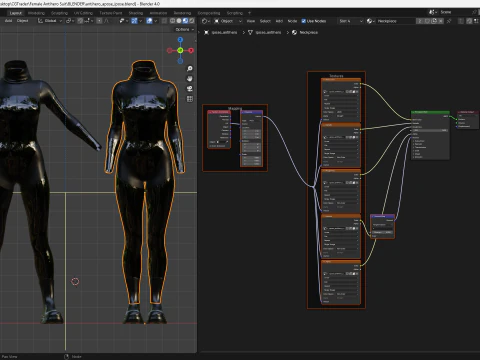Screen dimensions: 480x360
Task: Switch to the Layout workspace tab
Action: click(16, 13)
